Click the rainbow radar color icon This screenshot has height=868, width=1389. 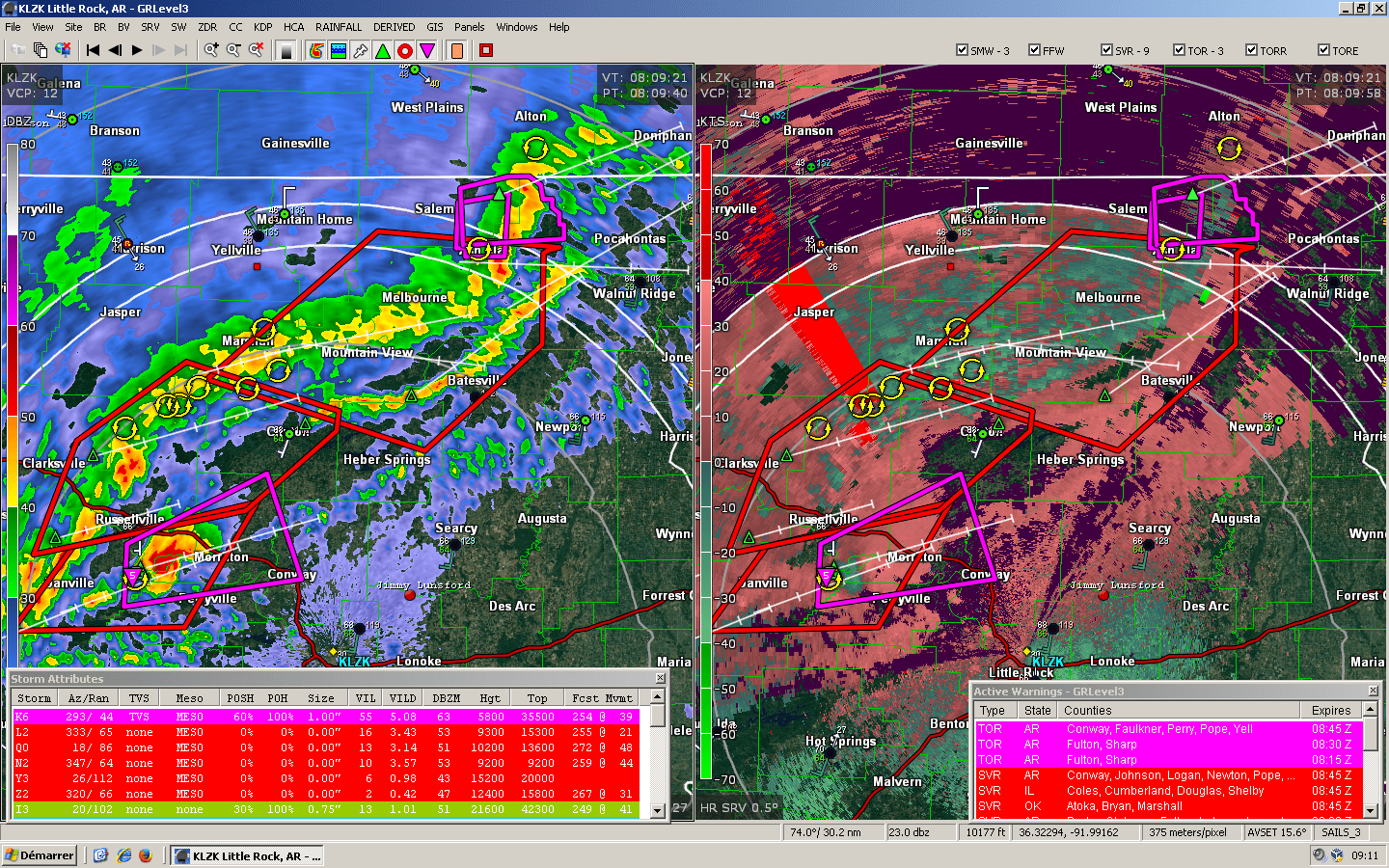315,50
